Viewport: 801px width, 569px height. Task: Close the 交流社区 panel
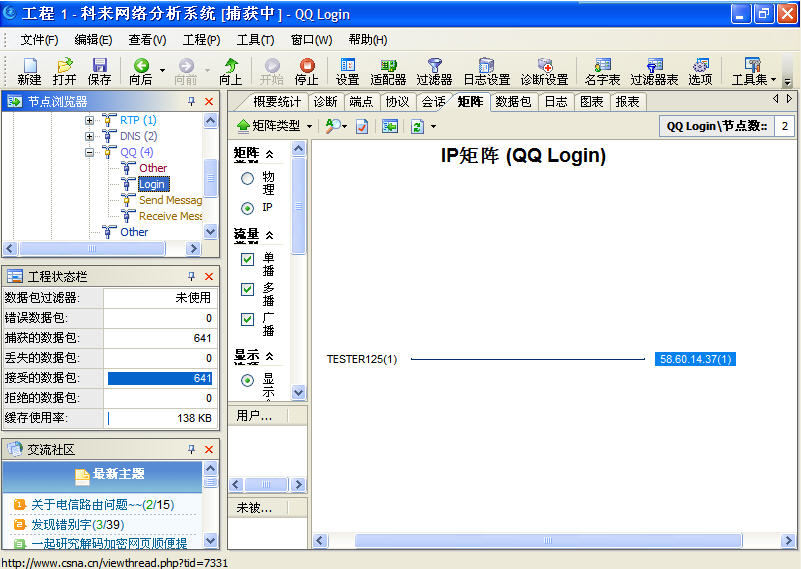click(209, 449)
